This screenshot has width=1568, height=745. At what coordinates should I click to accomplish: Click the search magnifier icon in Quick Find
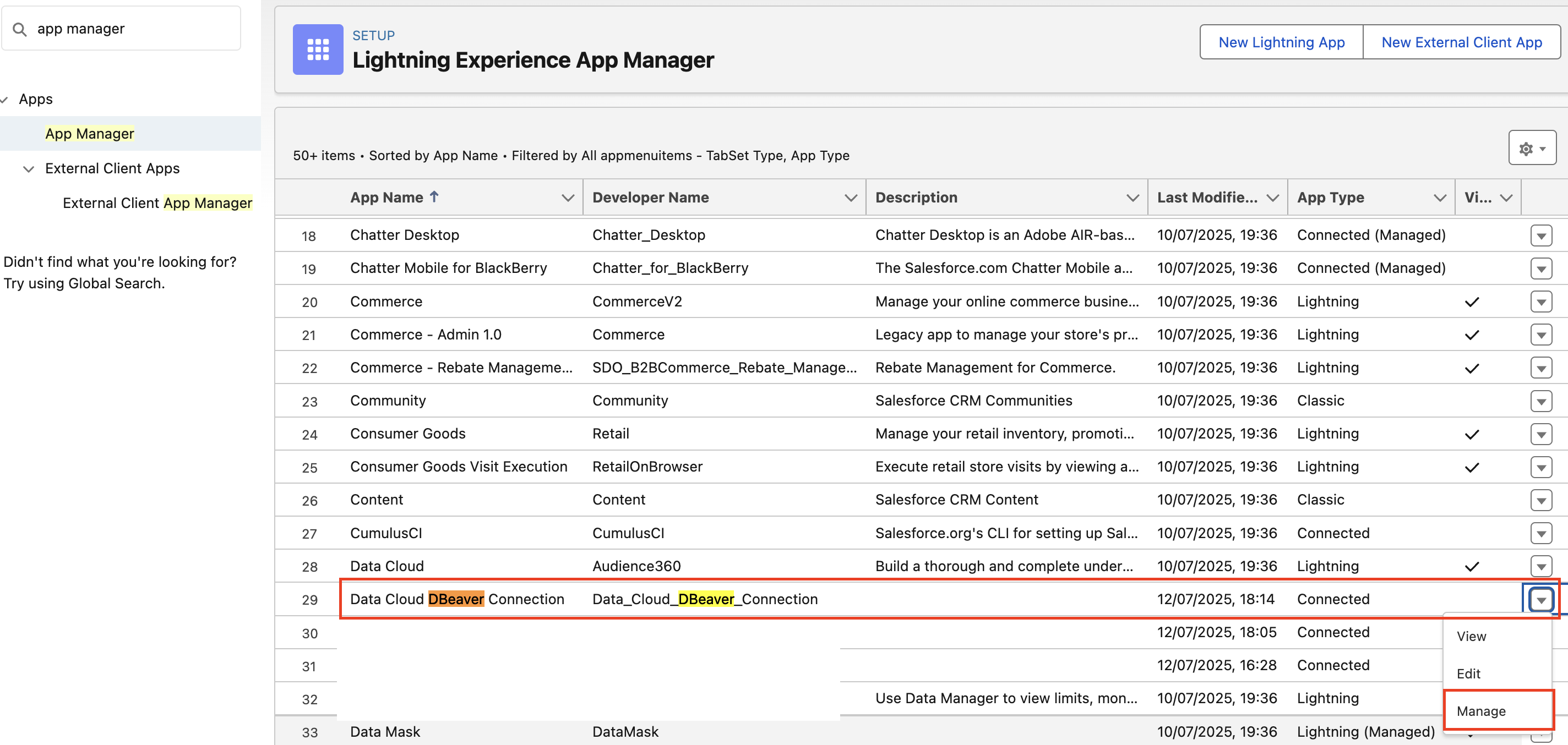[20, 29]
